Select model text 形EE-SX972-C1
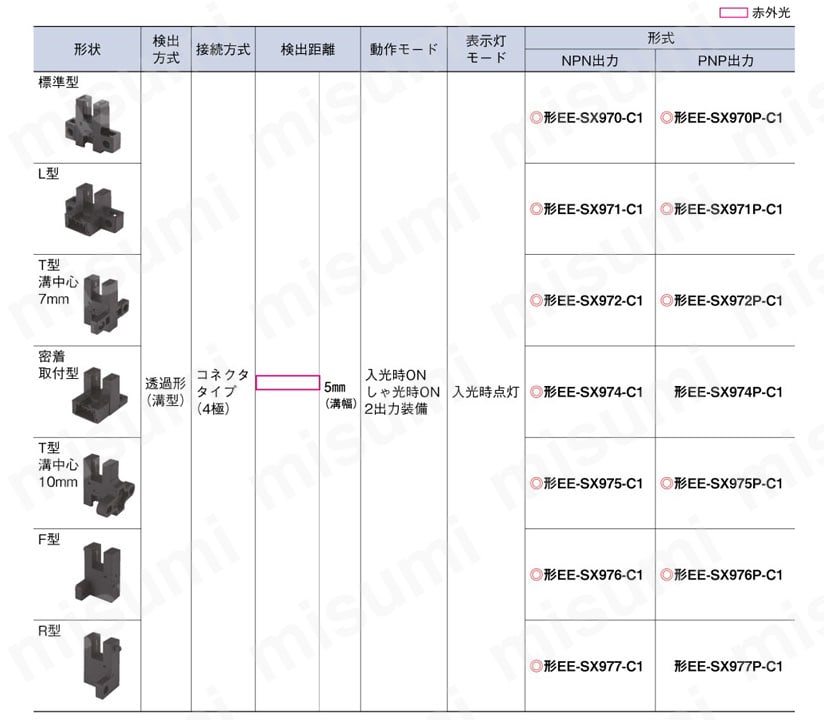Viewport: 824px width, 720px height. point(593,301)
